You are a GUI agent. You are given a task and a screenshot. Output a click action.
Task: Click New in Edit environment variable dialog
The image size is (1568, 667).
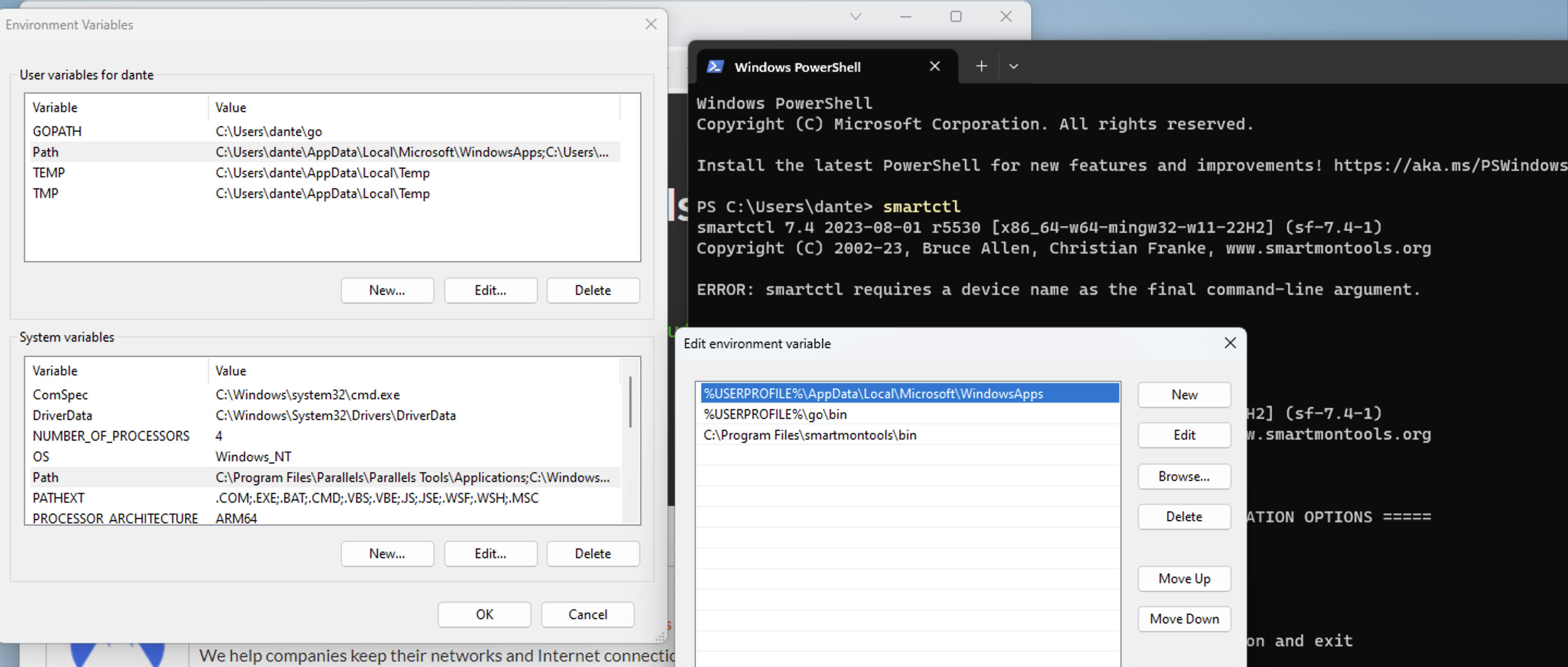pyautogui.click(x=1184, y=394)
